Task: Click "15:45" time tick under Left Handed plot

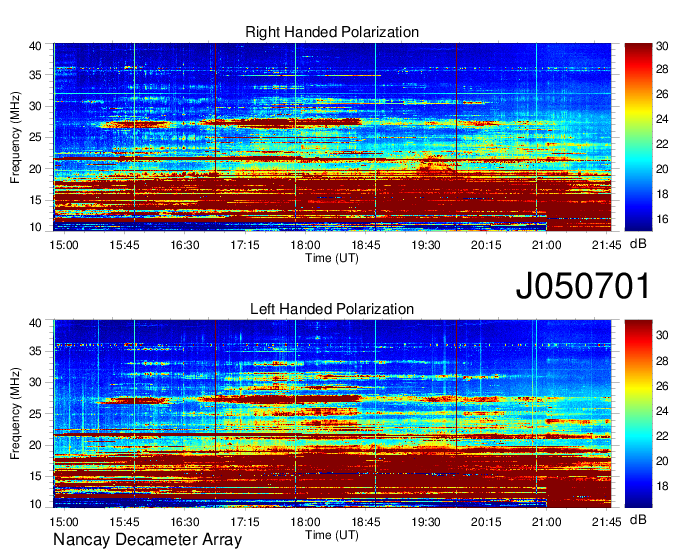Action: click(x=124, y=522)
